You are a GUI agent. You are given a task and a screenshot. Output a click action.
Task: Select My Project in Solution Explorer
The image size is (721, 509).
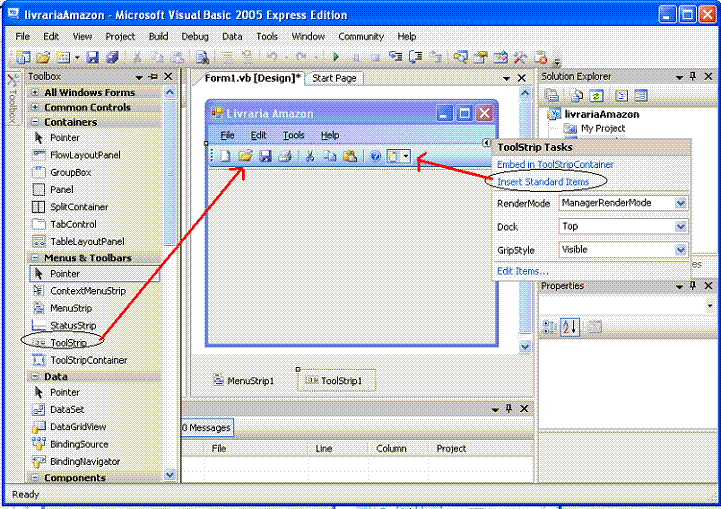[x=595, y=128]
